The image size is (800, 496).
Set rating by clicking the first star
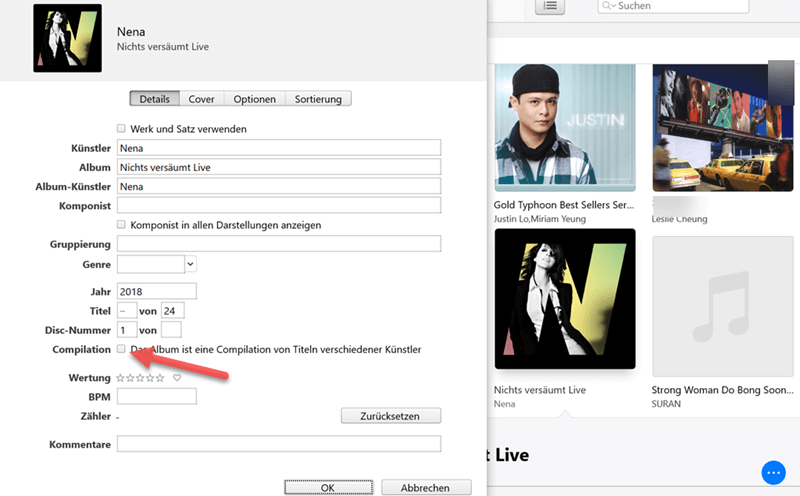tap(121, 378)
